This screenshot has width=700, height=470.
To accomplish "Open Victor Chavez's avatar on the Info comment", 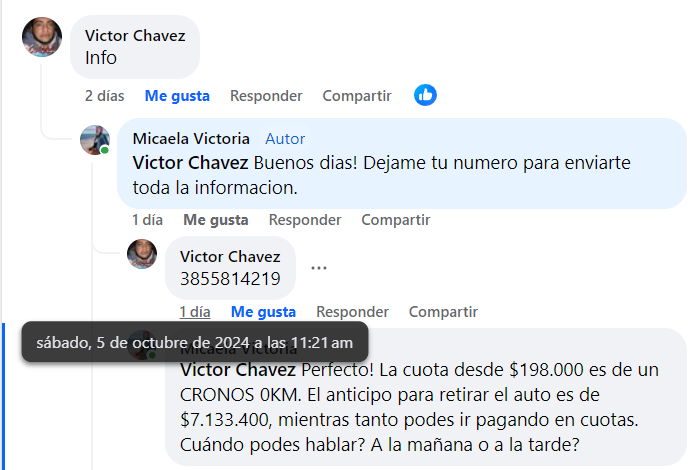I will pos(42,37).
